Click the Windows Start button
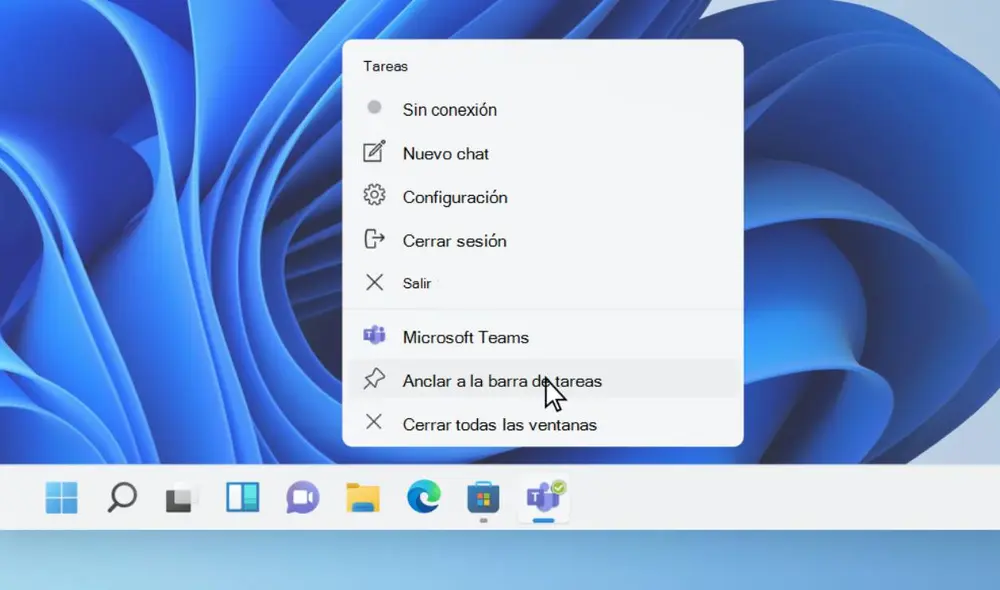 [62, 497]
